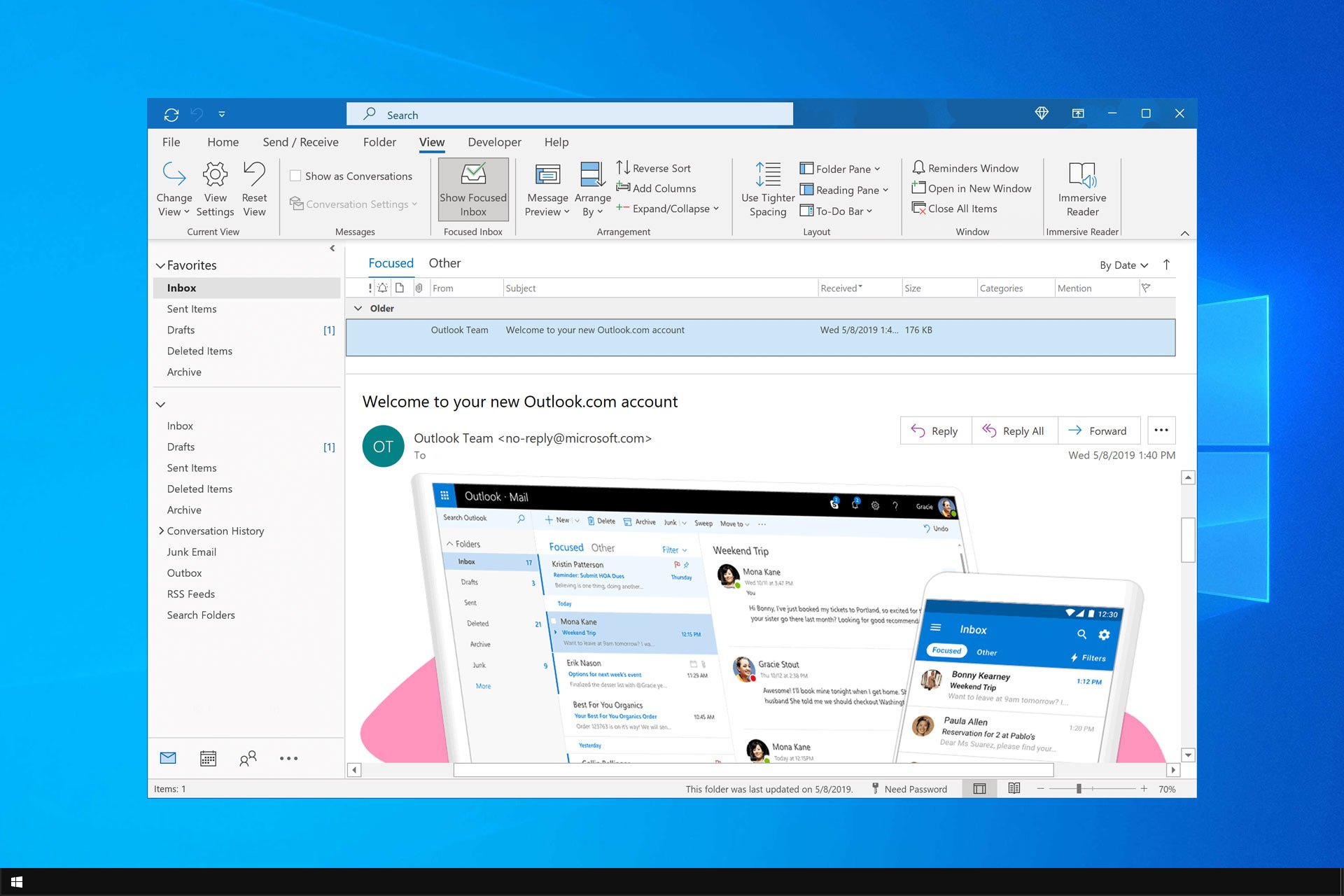The height and width of the screenshot is (896, 1344).
Task: Forward the Outlook Team message
Action: 1099,430
